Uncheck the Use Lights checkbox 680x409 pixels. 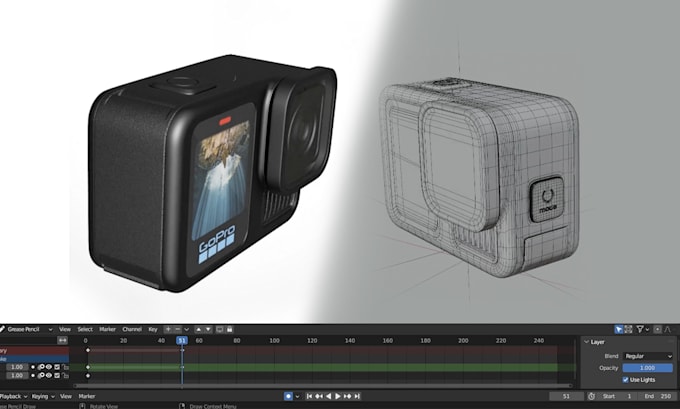625,380
